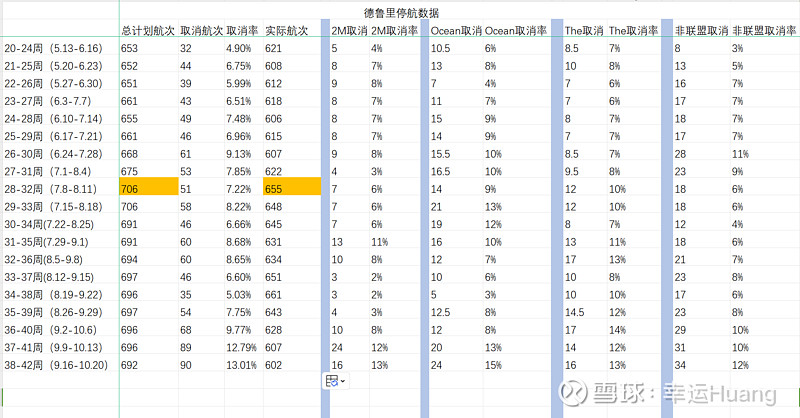
Task: Select row label 36-40周 (9.2-10.6)
Action: [x=51, y=330]
